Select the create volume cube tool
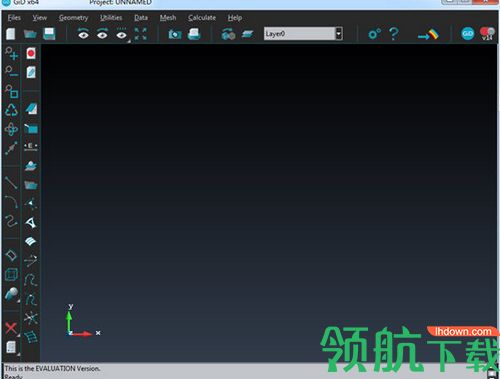This screenshot has height=379, width=500. (11, 275)
